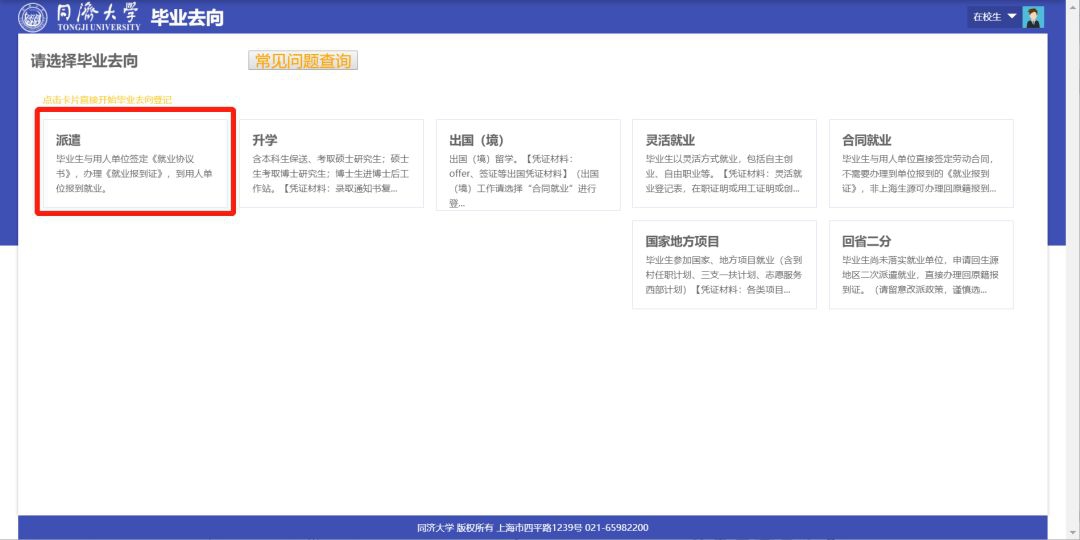The width and height of the screenshot is (1080, 540).
Task: Open the 常见问题查询 button
Action: (x=302, y=61)
